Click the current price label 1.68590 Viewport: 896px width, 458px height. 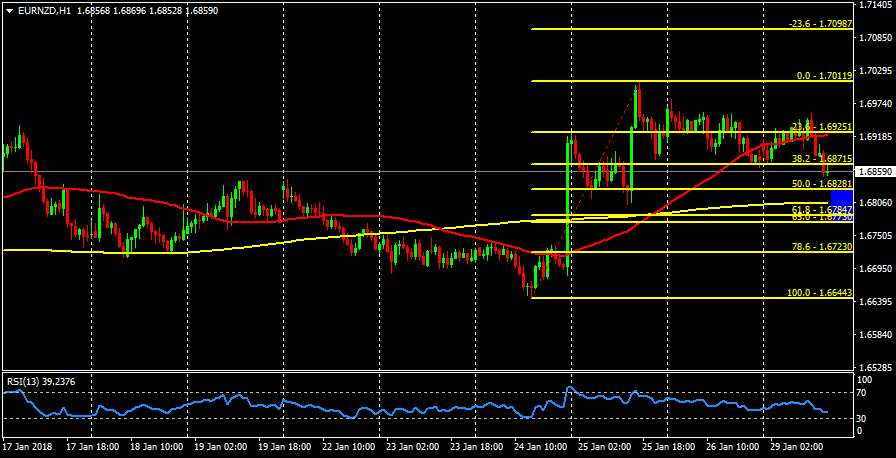pyautogui.click(x=875, y=171)
